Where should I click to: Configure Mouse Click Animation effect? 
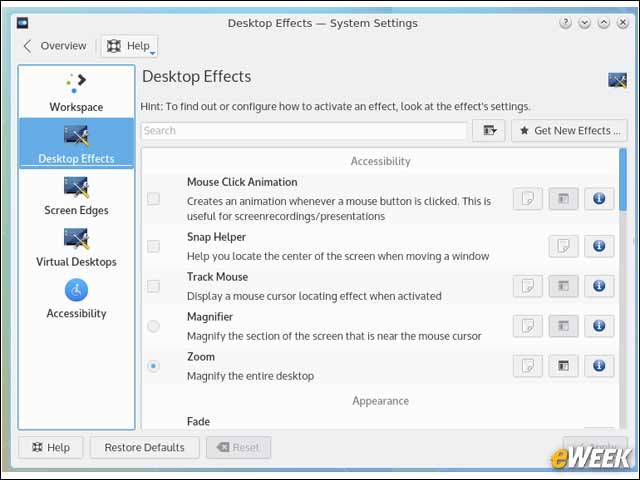(563, 199)
